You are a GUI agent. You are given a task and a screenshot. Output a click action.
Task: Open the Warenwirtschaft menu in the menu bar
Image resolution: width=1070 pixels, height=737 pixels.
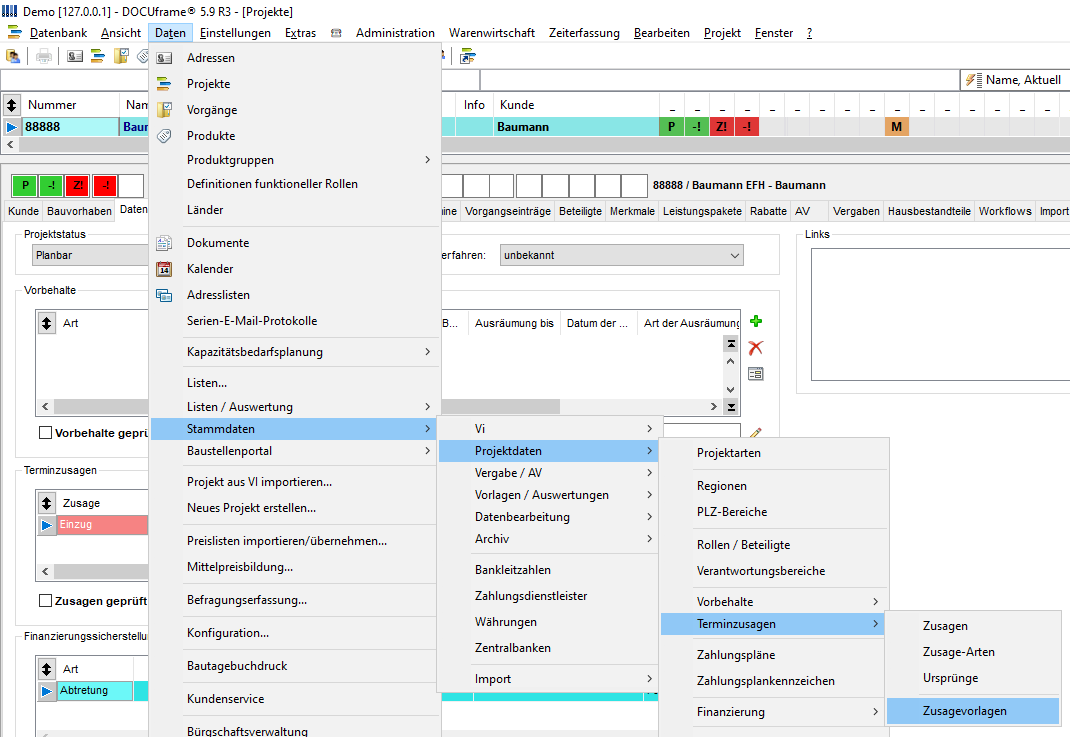tap(491, 33)
